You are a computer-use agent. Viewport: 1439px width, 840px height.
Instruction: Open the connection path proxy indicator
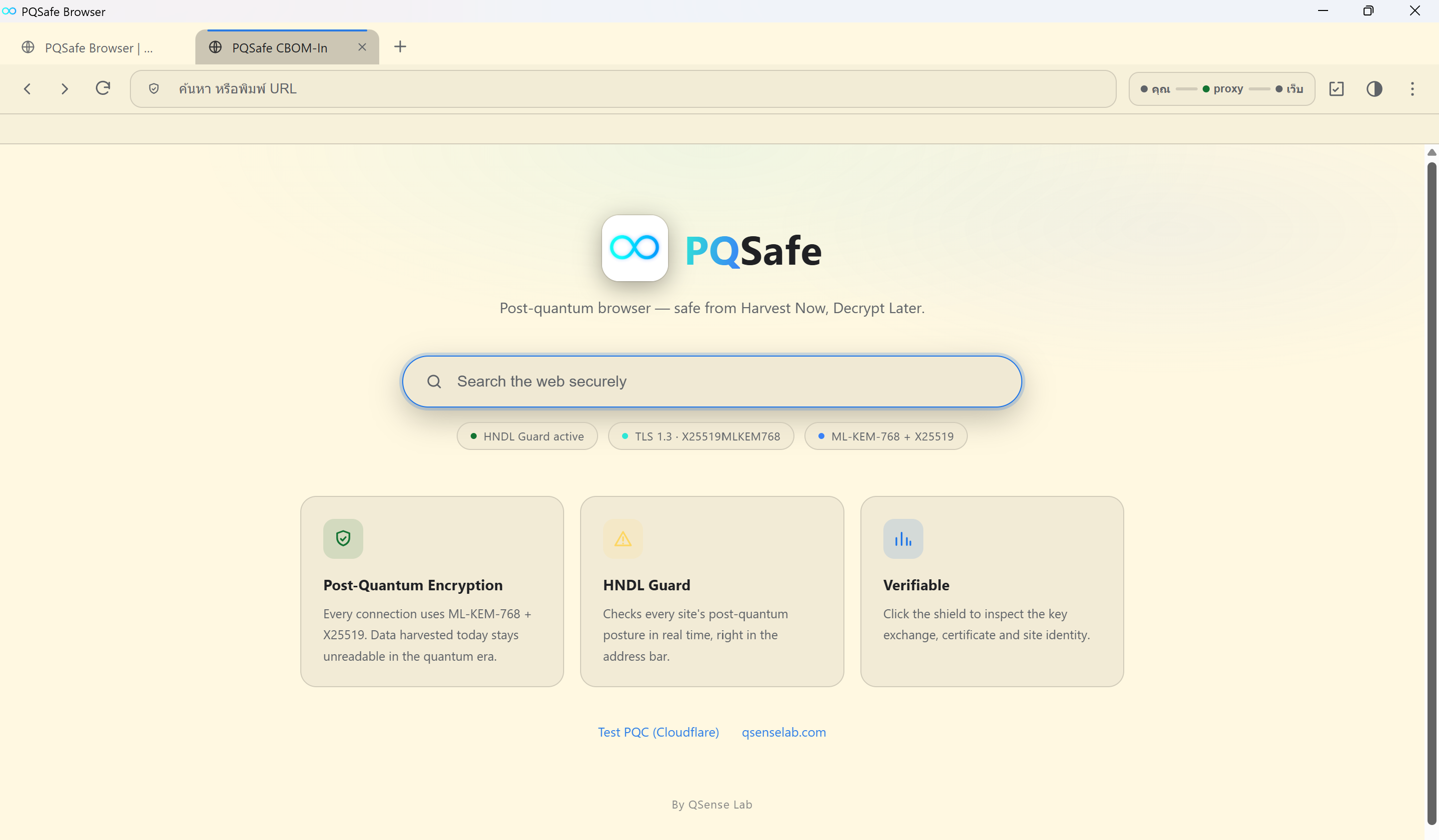(1222, 88)
